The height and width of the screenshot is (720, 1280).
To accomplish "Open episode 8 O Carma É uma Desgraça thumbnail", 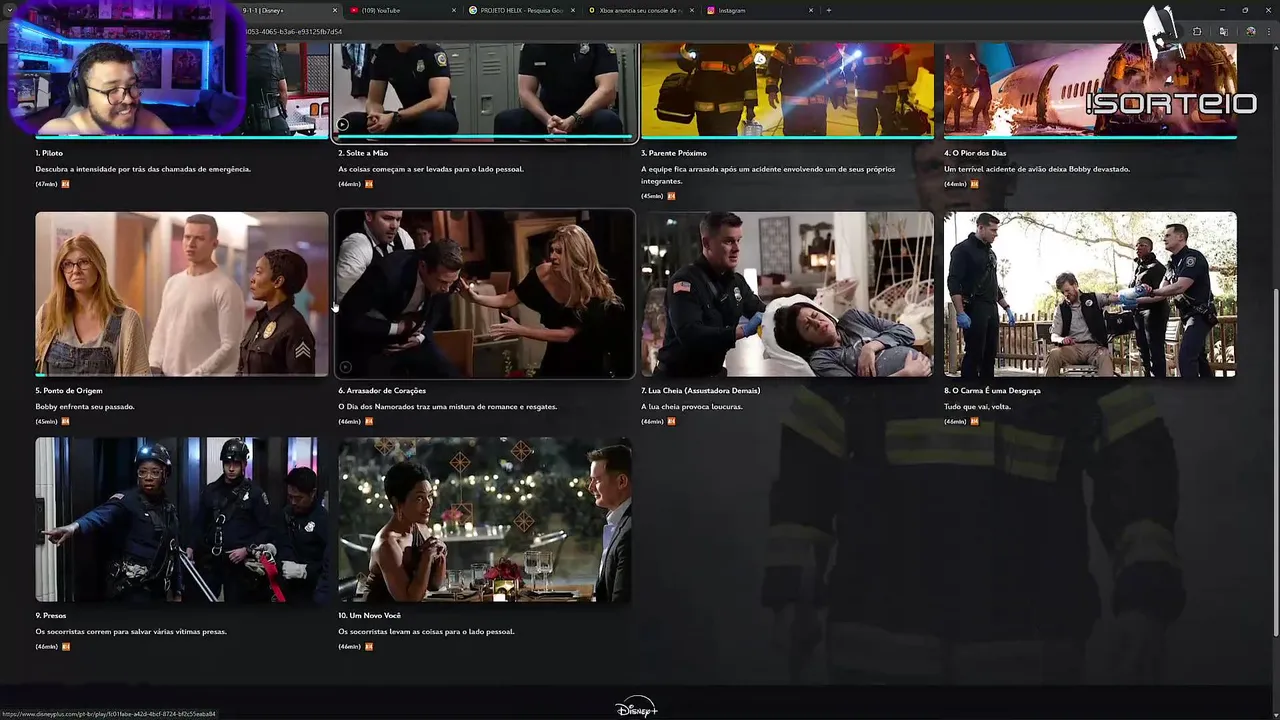I will point(1090,294).
